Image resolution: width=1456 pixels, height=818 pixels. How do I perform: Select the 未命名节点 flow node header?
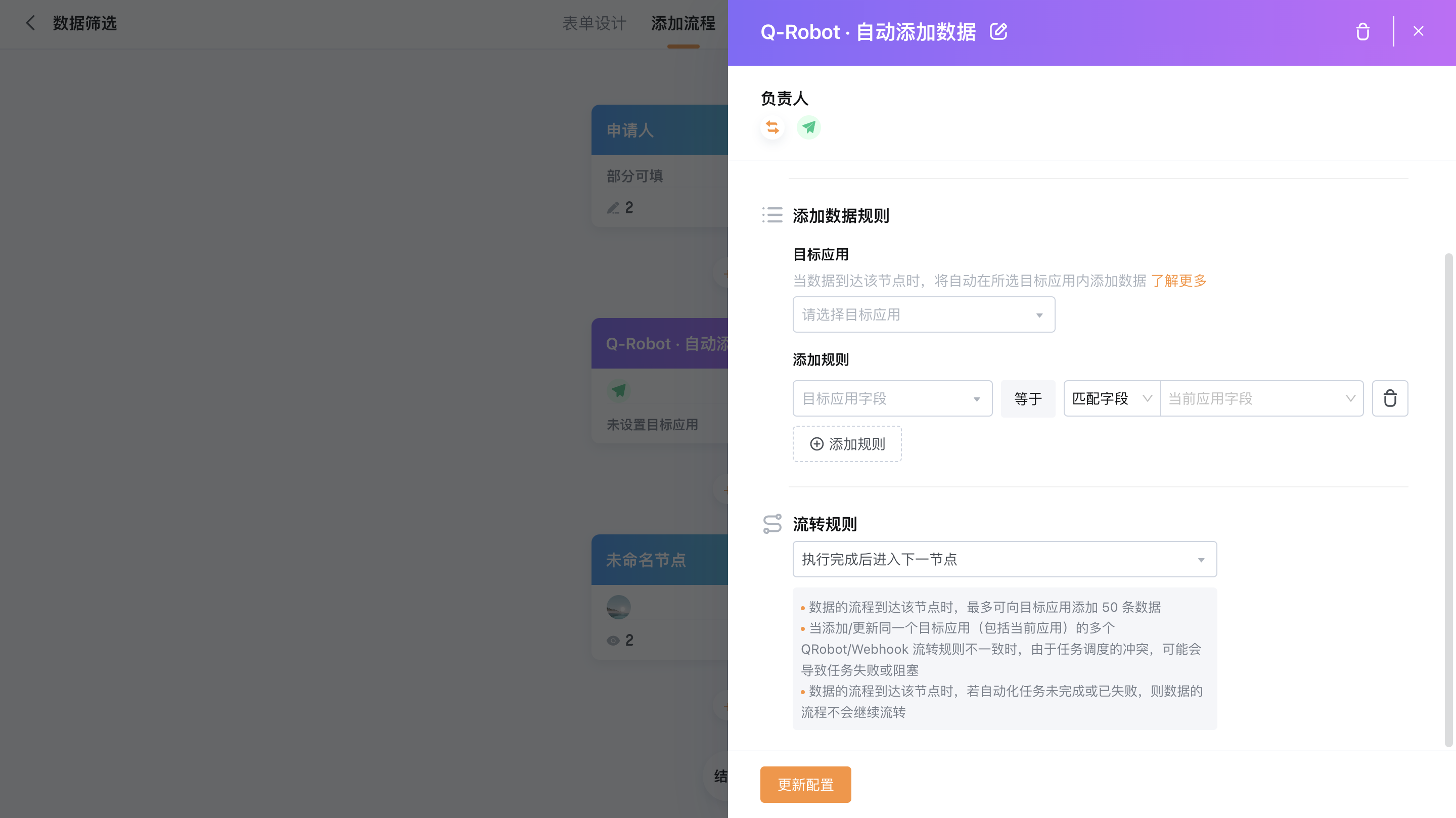(660, 560)
